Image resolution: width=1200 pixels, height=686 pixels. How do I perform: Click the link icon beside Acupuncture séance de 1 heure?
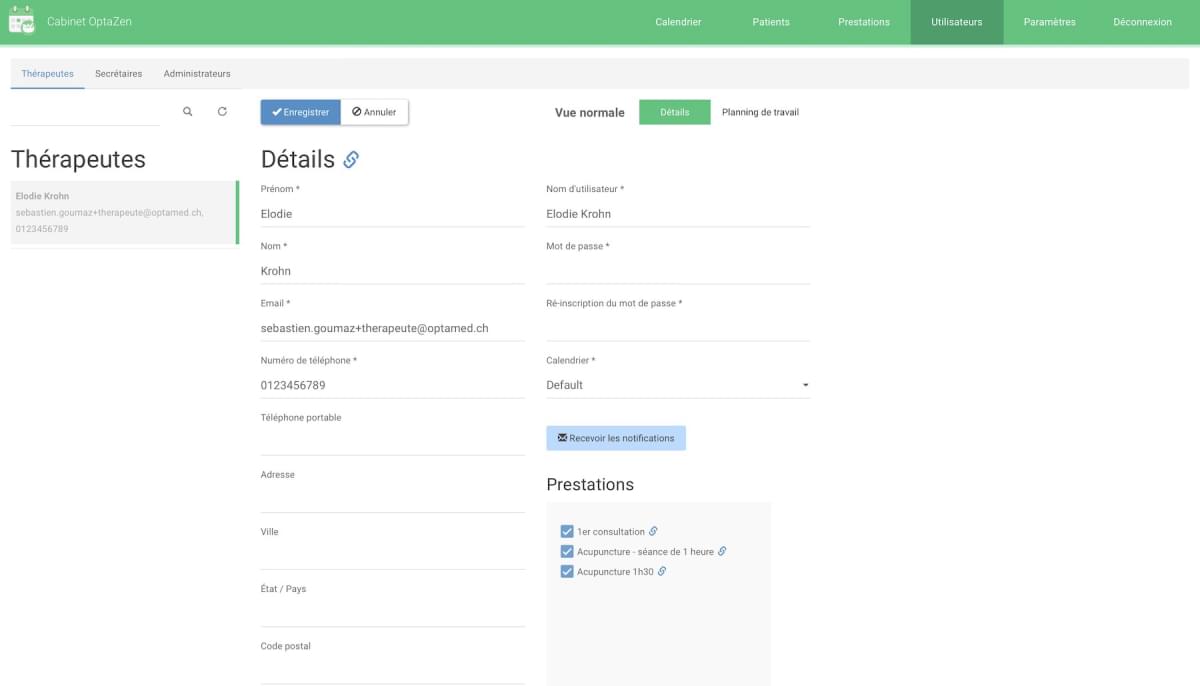(724, 551)
